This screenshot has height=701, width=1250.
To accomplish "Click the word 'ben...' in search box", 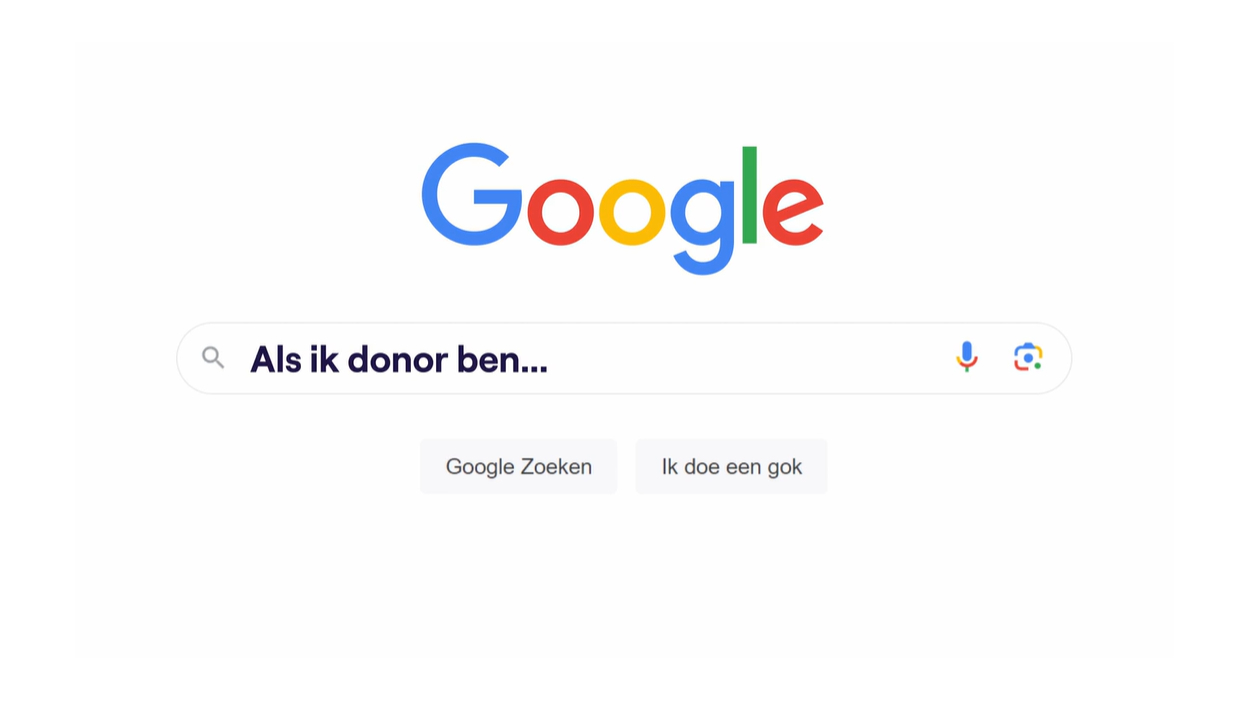I will (502, 359).
